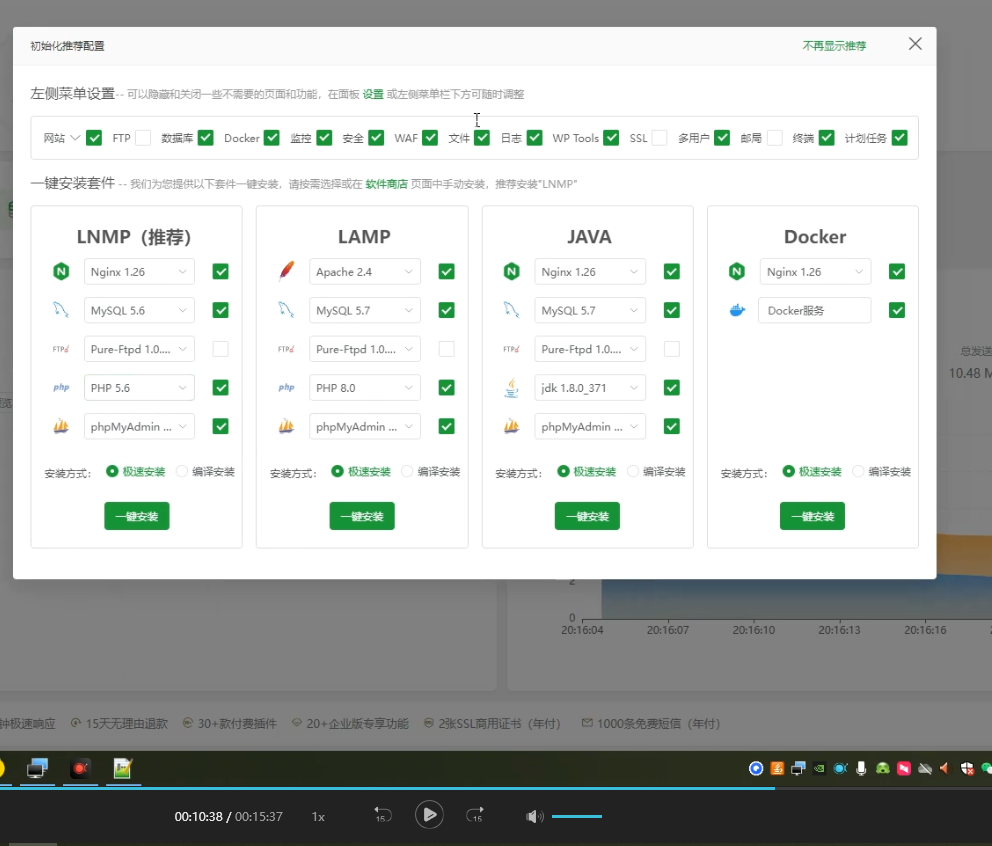The width and height of the screenshot is (992, 846).
Task: Click 一键安装 button for Docker
Action: coord(812,516)
